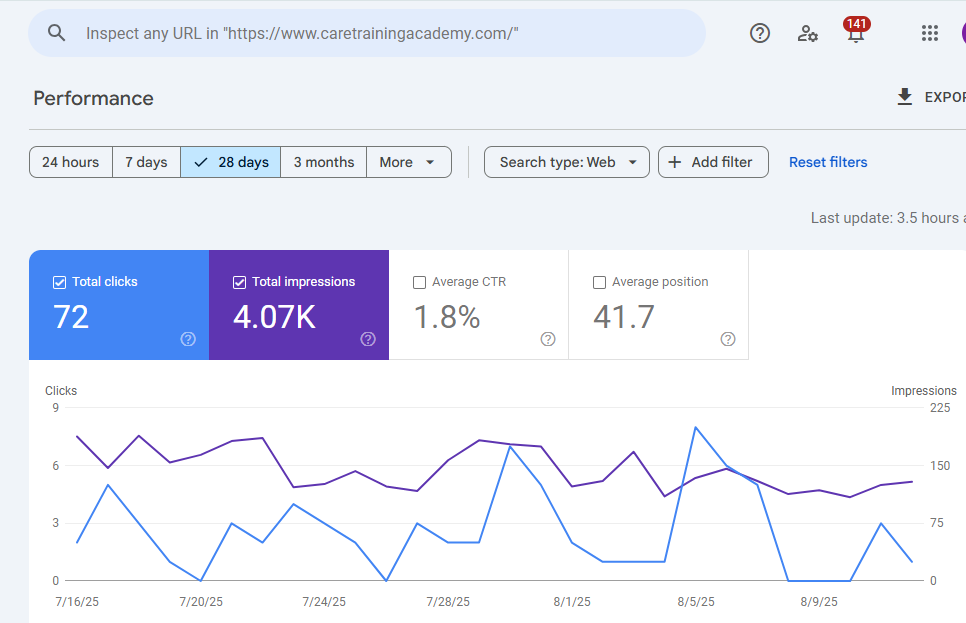
Task: Enable the Average position checkbox
Action: 599,282
